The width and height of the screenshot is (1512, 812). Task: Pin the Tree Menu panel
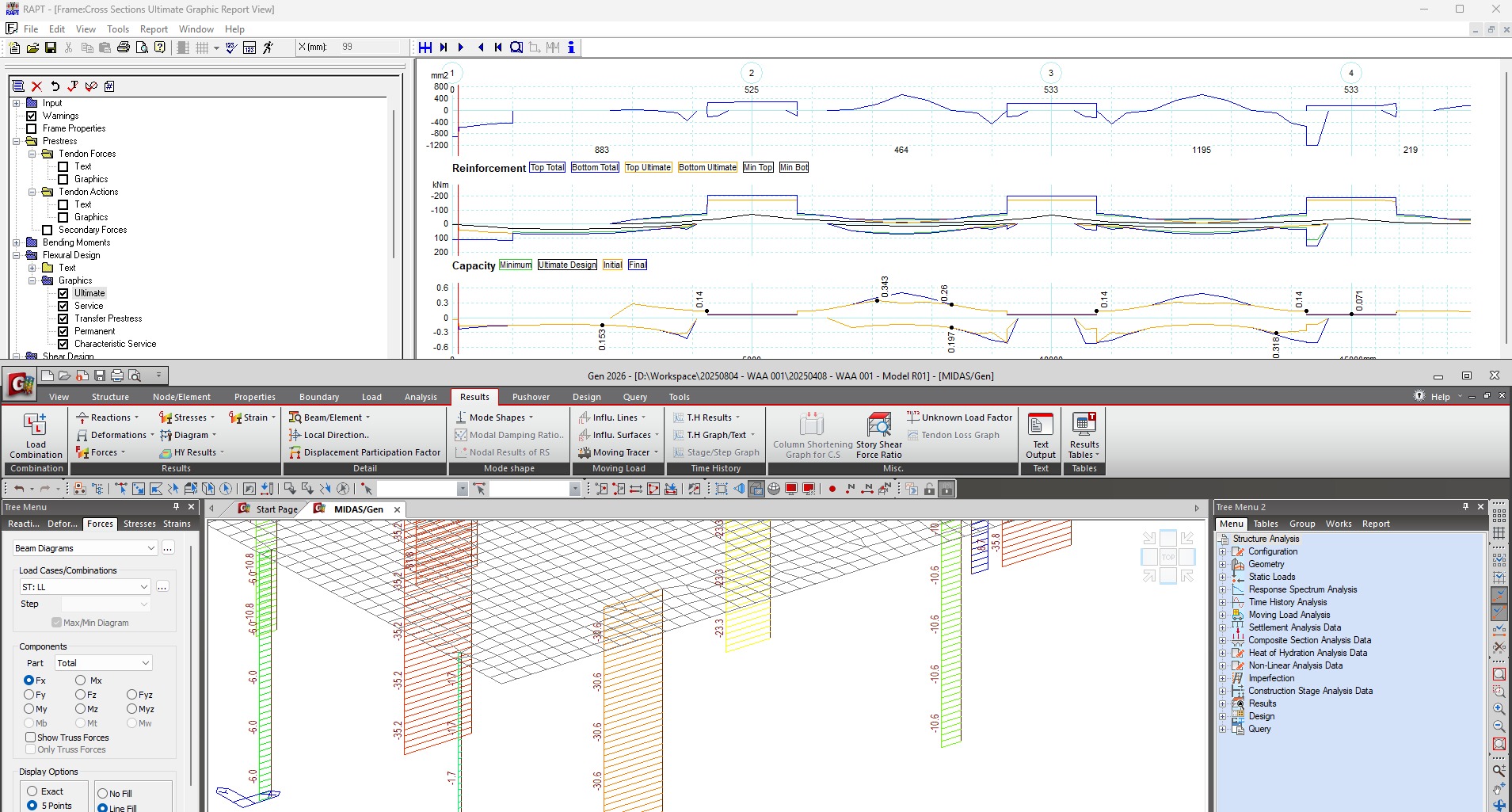[176, 507]
